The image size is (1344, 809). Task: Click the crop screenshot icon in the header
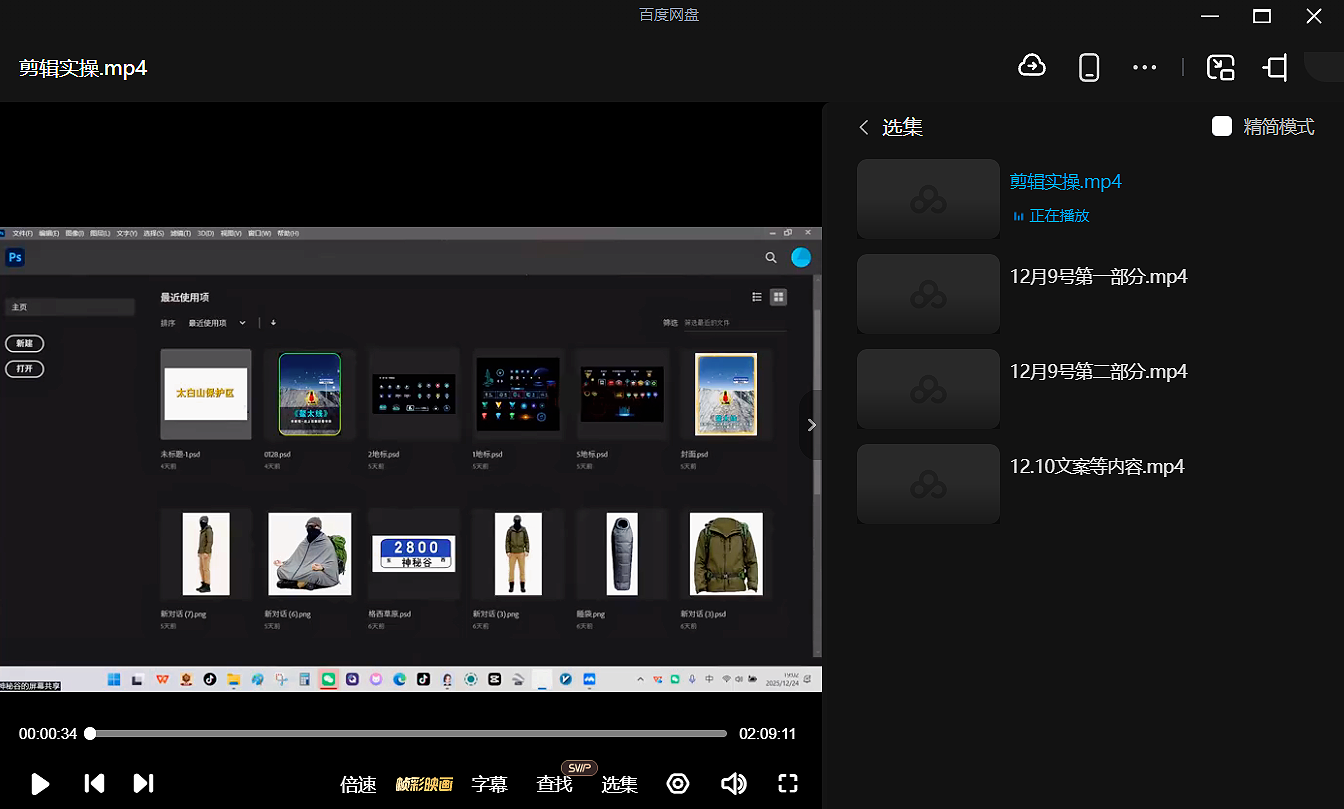1275,67
